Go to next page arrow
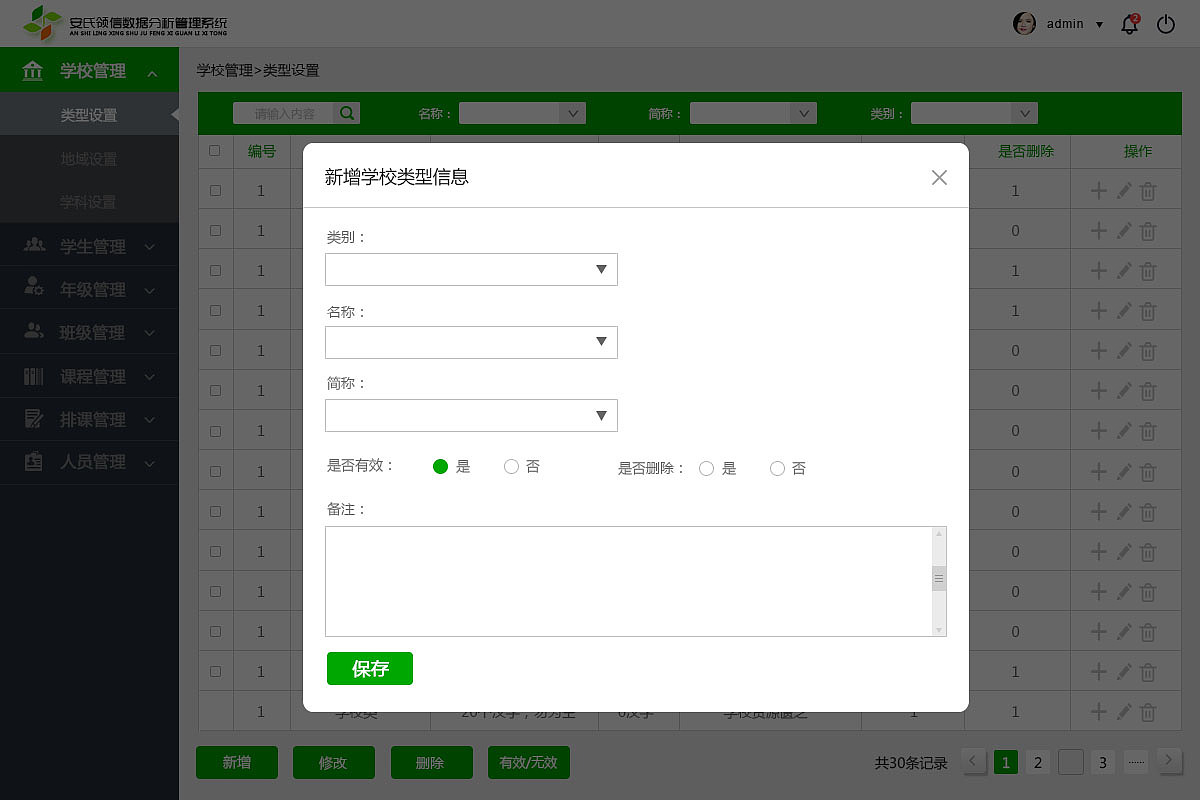 pos(1169,761)
